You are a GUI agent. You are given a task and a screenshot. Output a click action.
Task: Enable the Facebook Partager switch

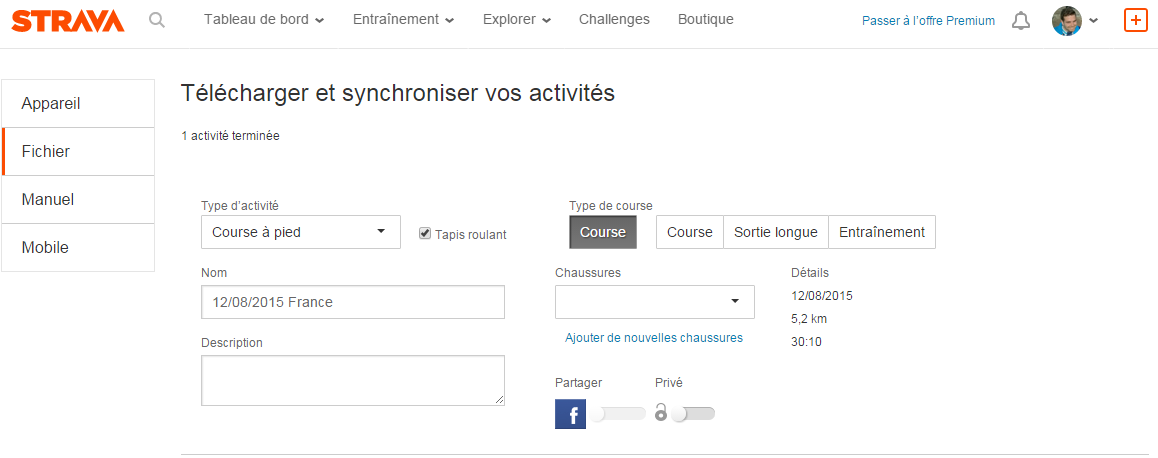click(617, 414)
